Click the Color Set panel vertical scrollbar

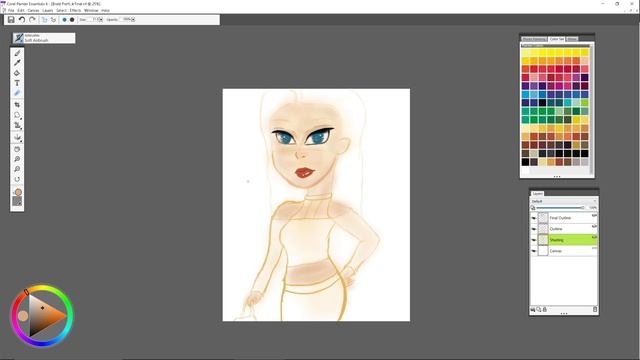coord(591,110)
